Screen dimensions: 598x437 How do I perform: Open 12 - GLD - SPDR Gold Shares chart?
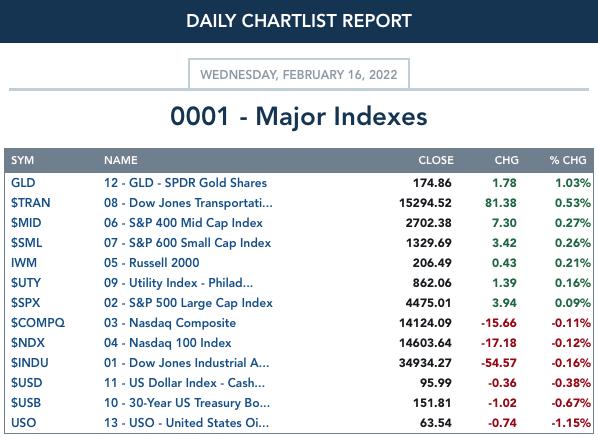[x=185, y=183]
